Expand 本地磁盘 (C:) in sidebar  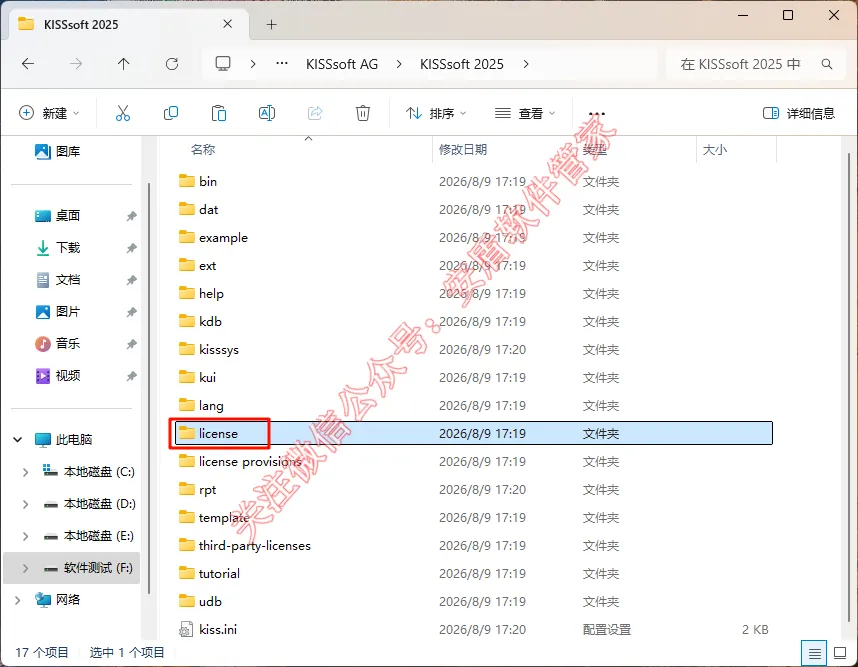pos(25,472)
